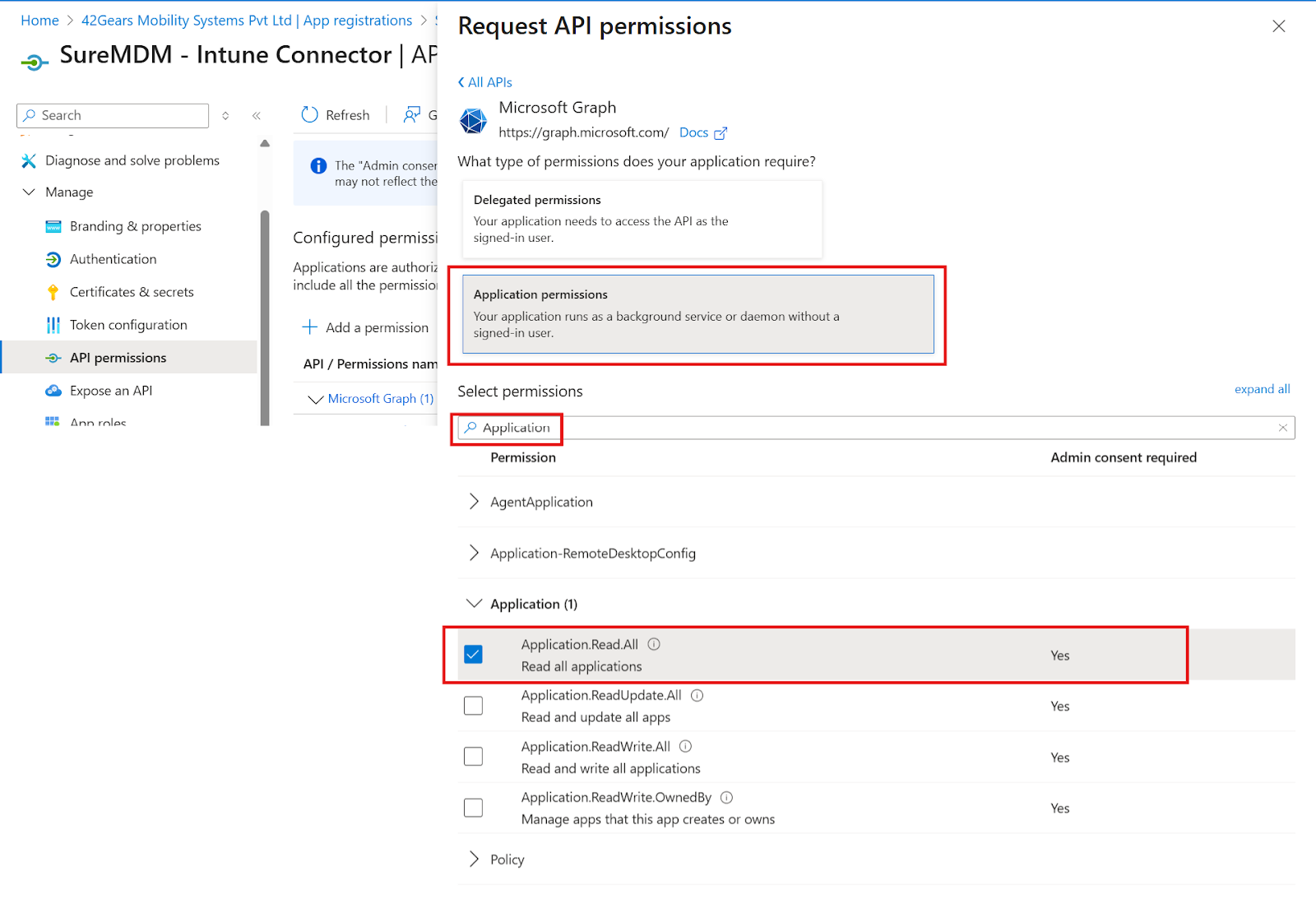Expand the Policy permission group
The image size is (1316, 903).
click(x=474, y=859)
